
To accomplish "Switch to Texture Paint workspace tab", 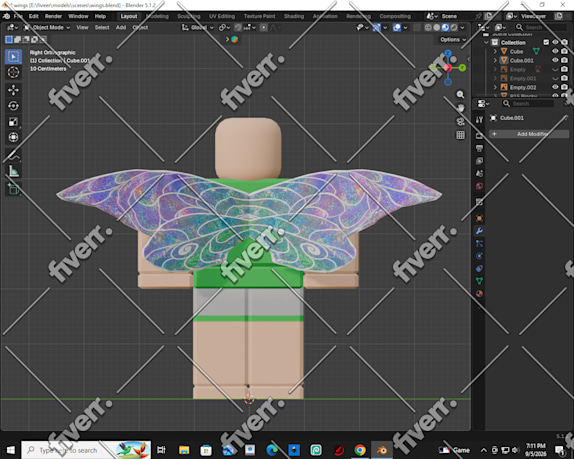I will tap(260, 16).
